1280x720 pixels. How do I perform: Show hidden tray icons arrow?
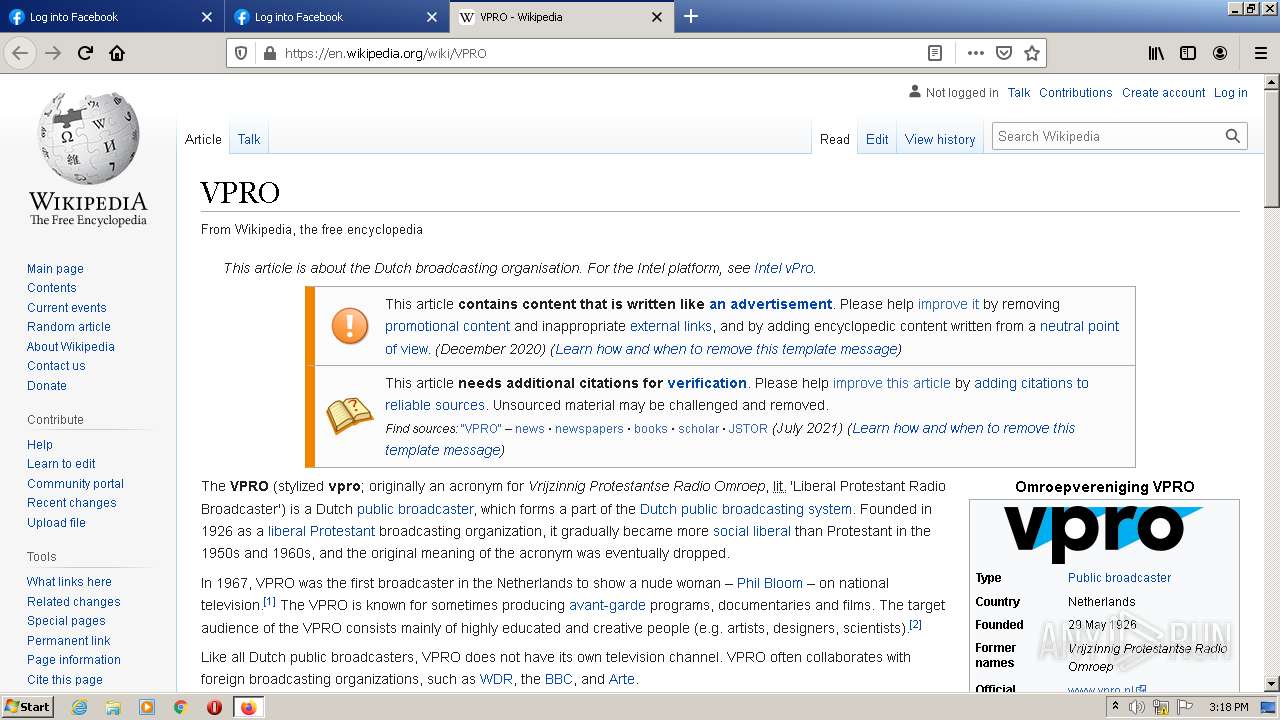(1115, 707)
